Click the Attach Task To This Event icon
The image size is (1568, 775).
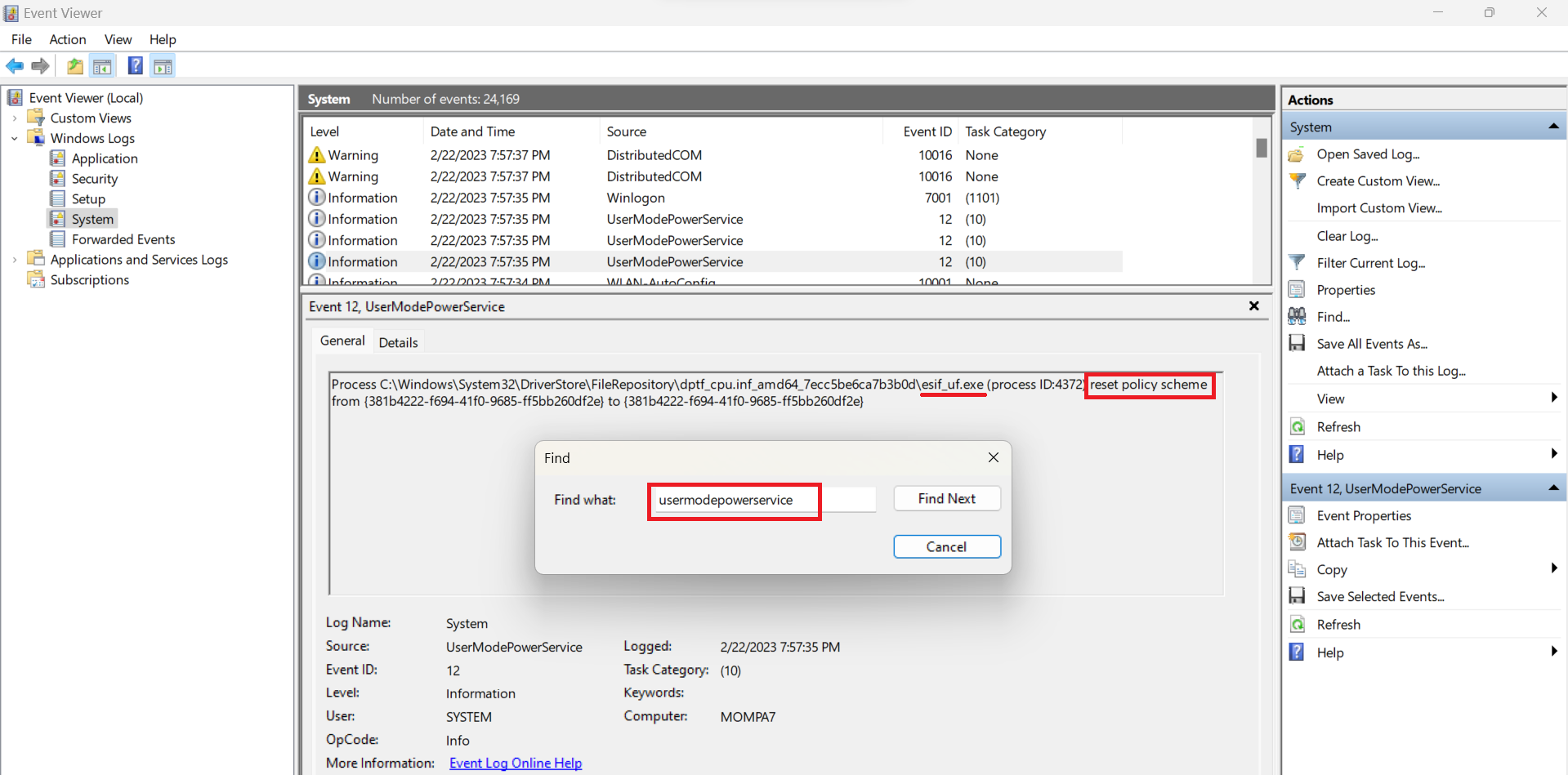(x=1297, y=542)
